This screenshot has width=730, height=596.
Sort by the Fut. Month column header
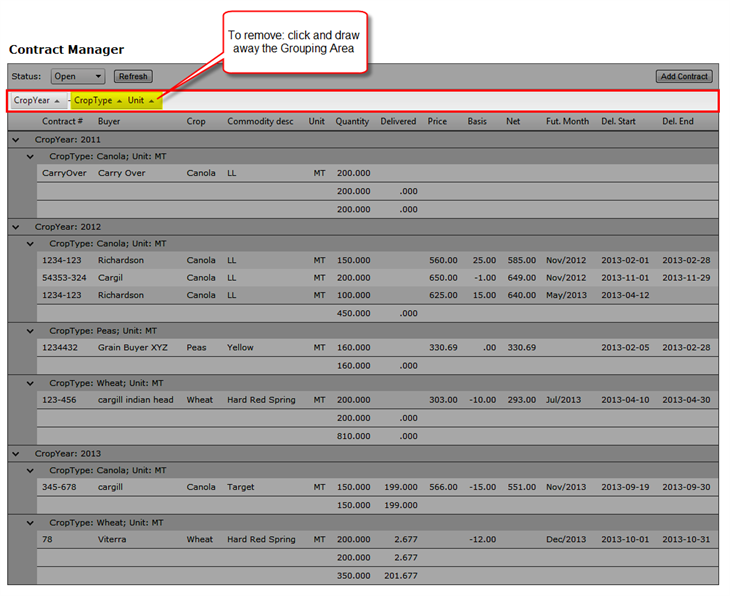pyautogui.click(x=567, y=121)
